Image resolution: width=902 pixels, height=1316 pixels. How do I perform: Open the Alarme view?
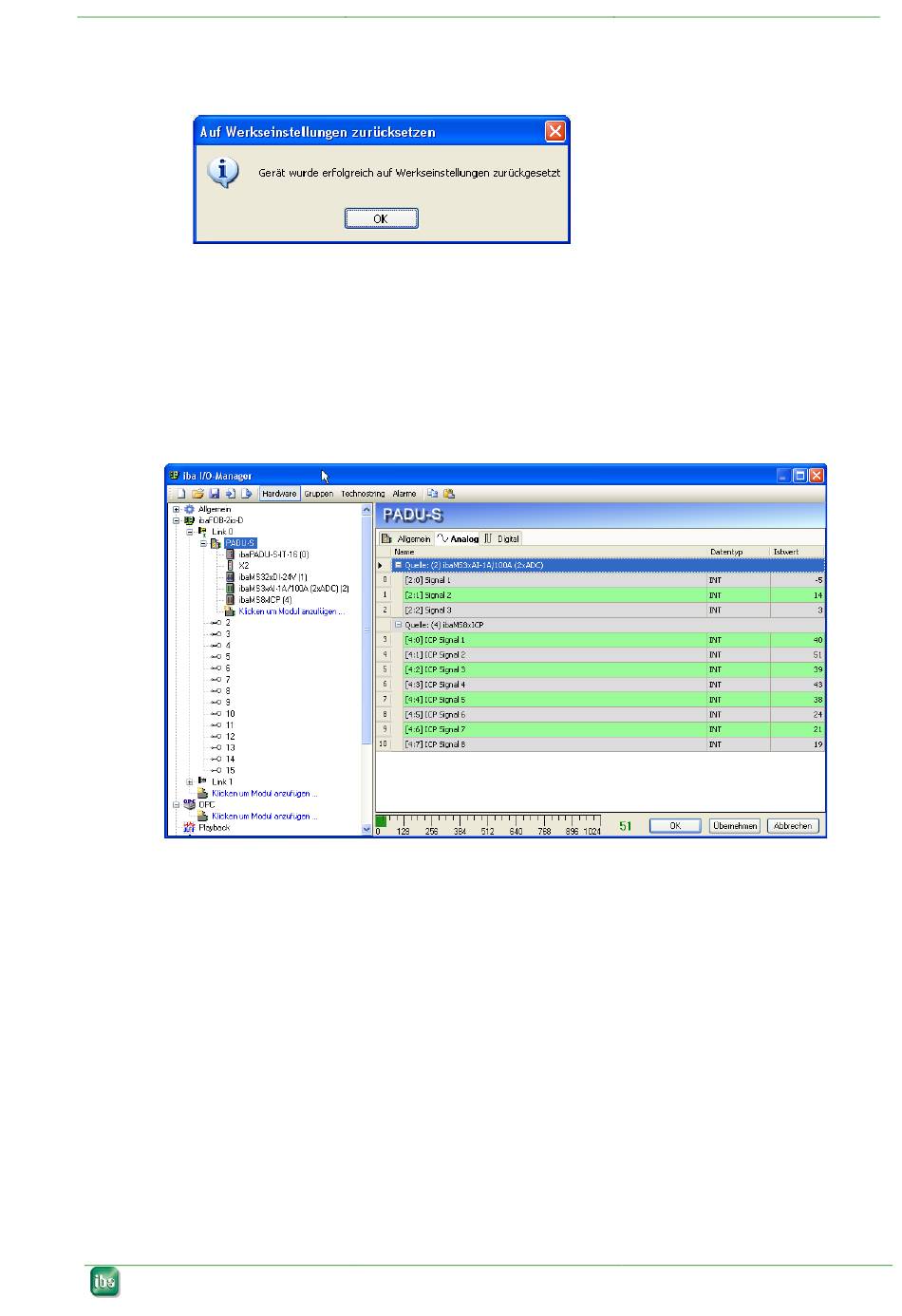click(404, 494)
